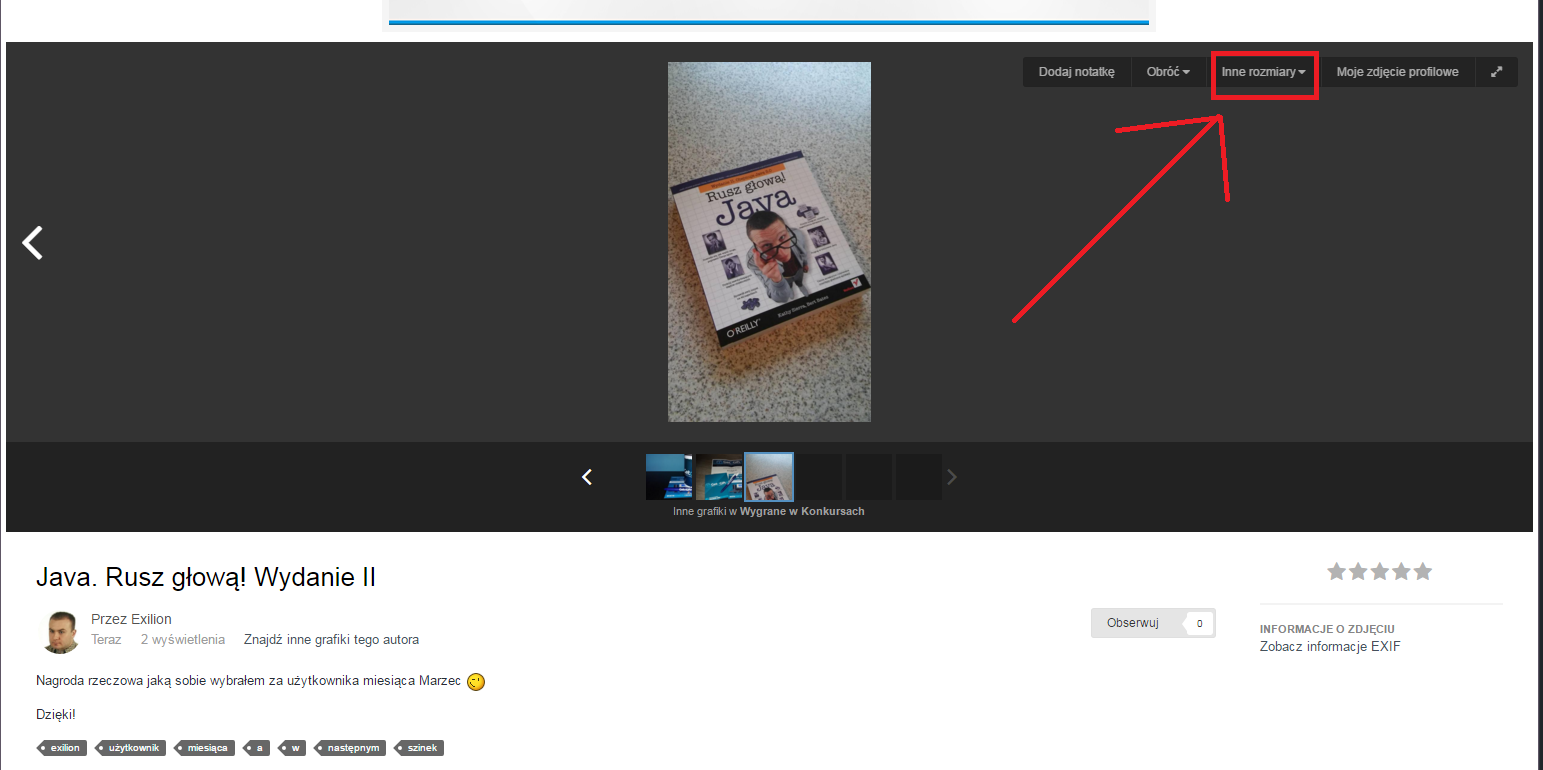This screenshot has height=770, width=1543.
Task: Click Exilion's author avatar
Action: point(60,631)
